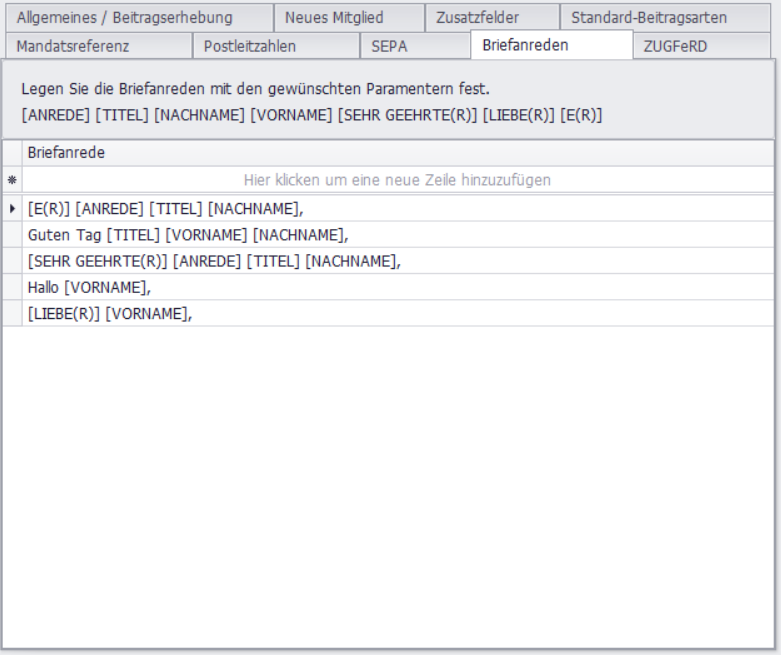Show the Postleitzahlen tab
781x655 pixels.
[x=250, y=46]
